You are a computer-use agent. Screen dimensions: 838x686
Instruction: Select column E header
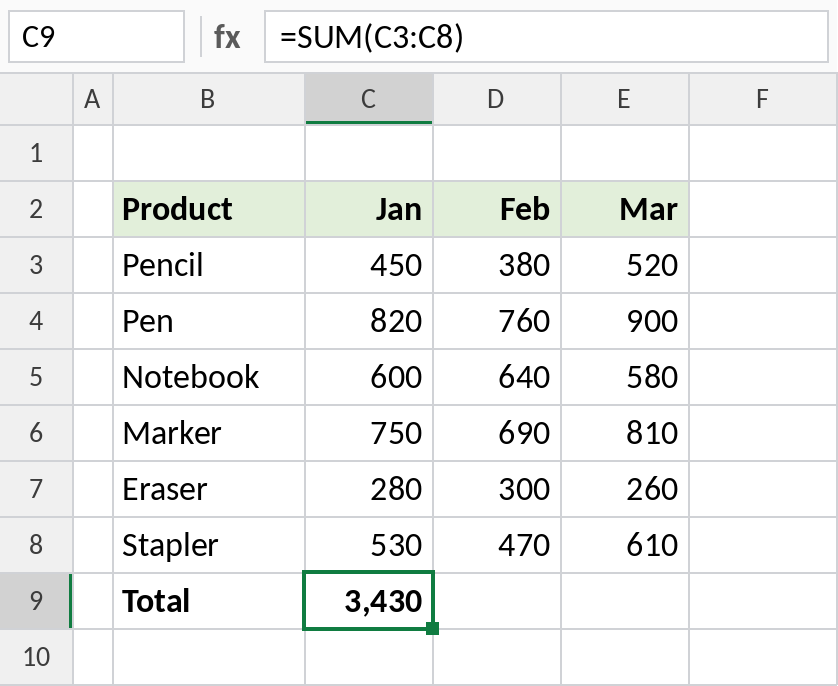pyautogui.click(x=625, y=99)
